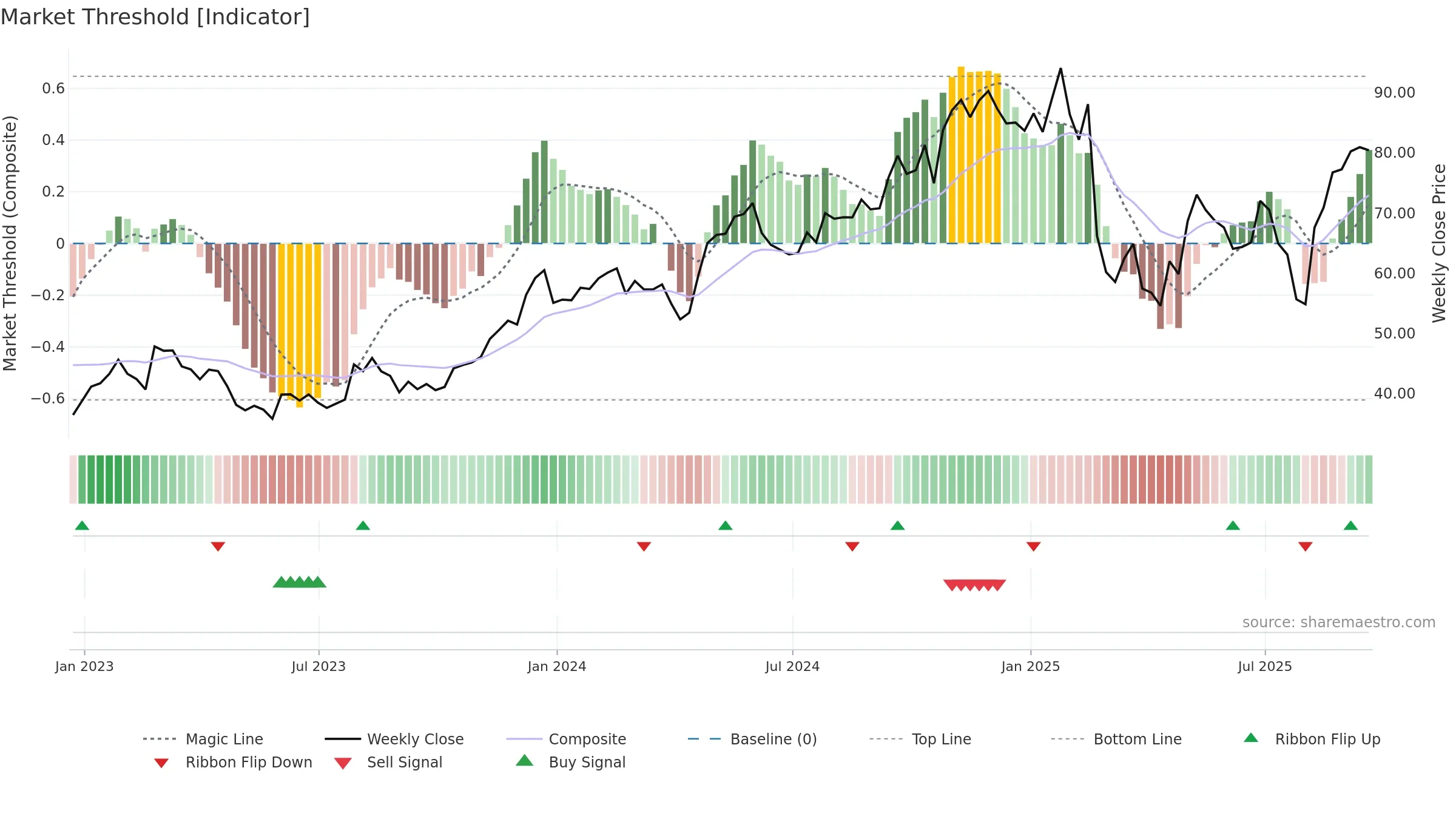The height and width of the screenshot is (819, 1456).
Task: Click the ribbon flip down marker after Jul 2025
Action: tap(1306, 547)
